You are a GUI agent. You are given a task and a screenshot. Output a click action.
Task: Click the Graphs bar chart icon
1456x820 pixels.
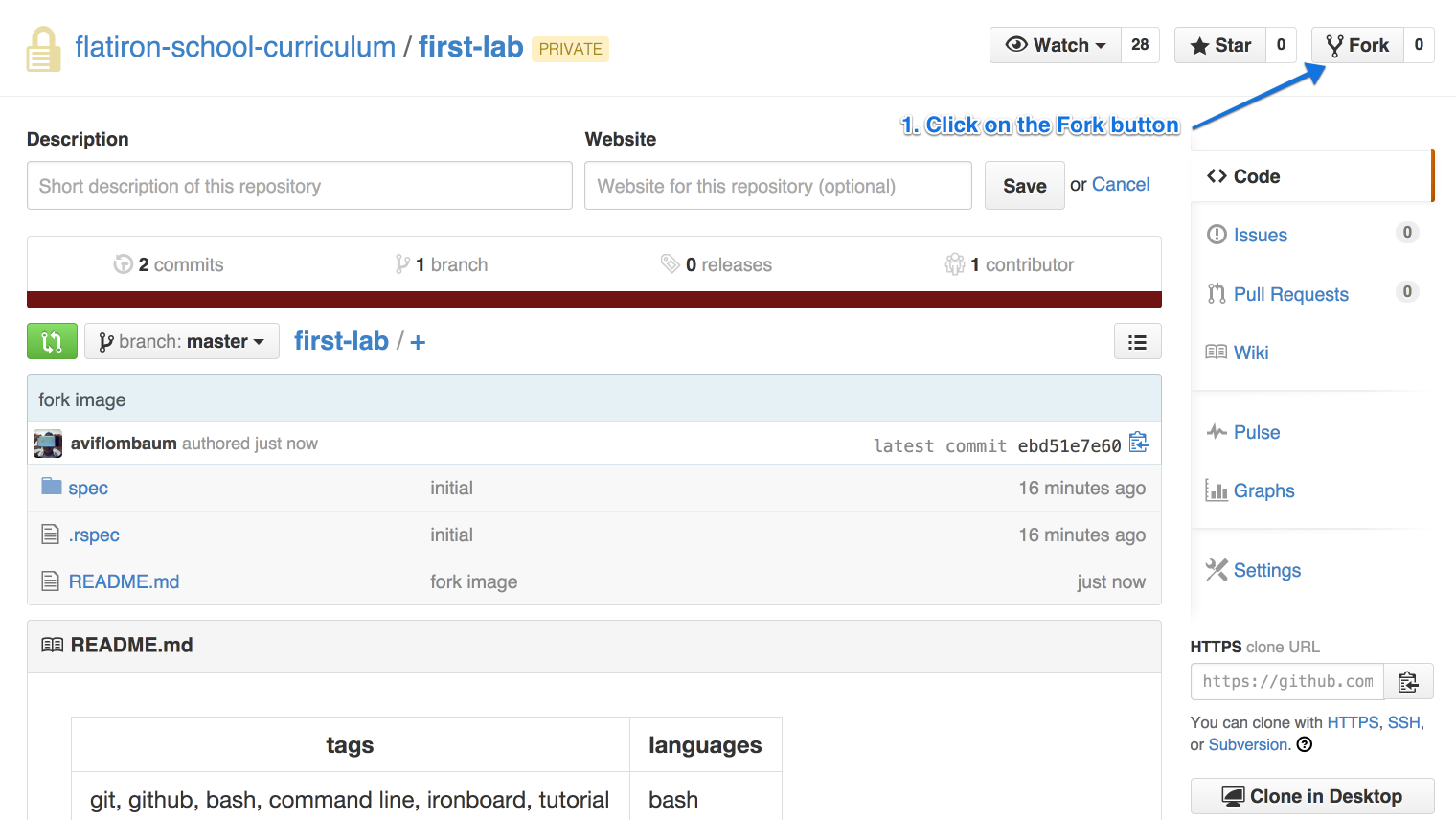click(1217, 490)
